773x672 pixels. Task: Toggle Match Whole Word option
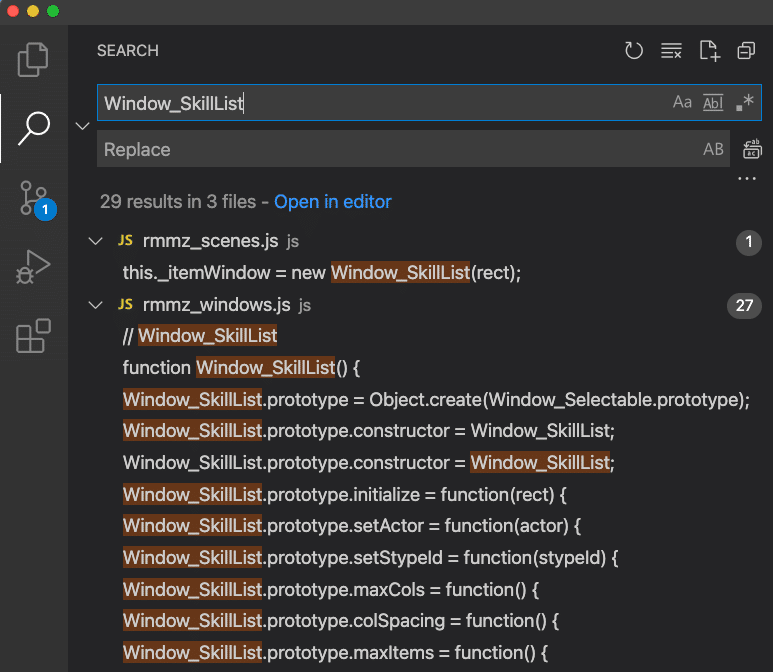click(713, 103)
